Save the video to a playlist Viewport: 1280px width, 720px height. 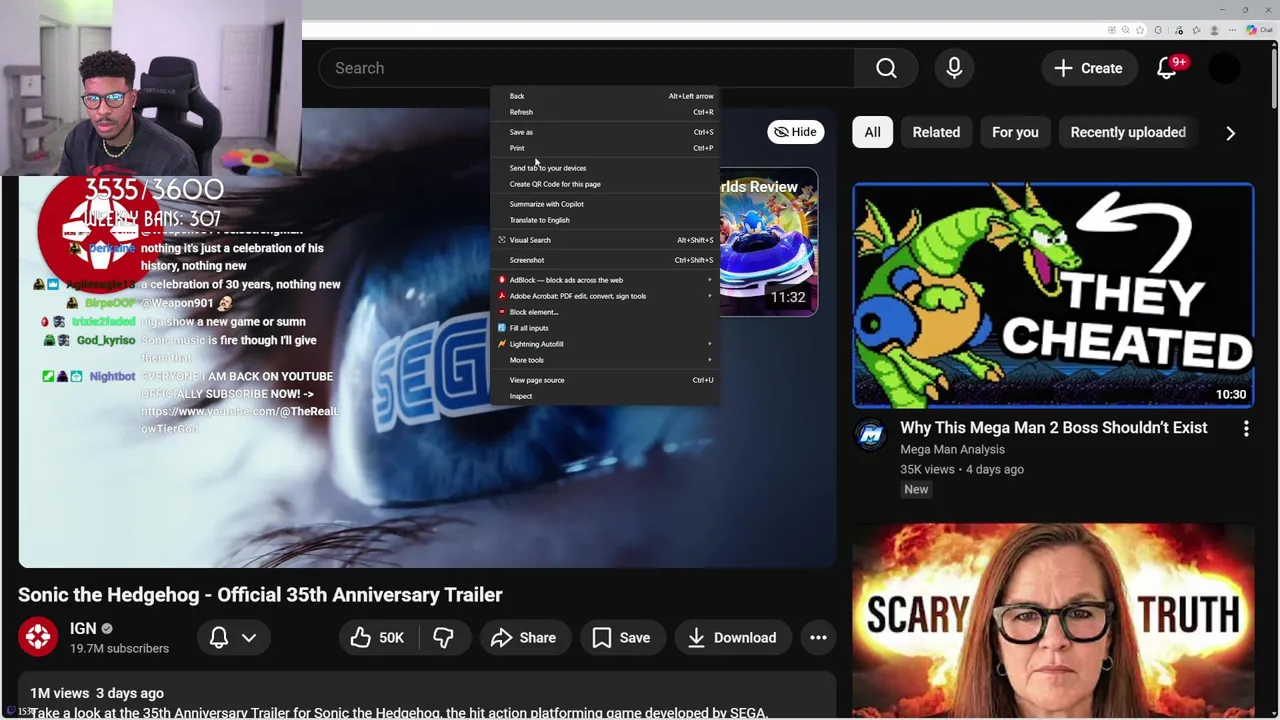[621, 637]
